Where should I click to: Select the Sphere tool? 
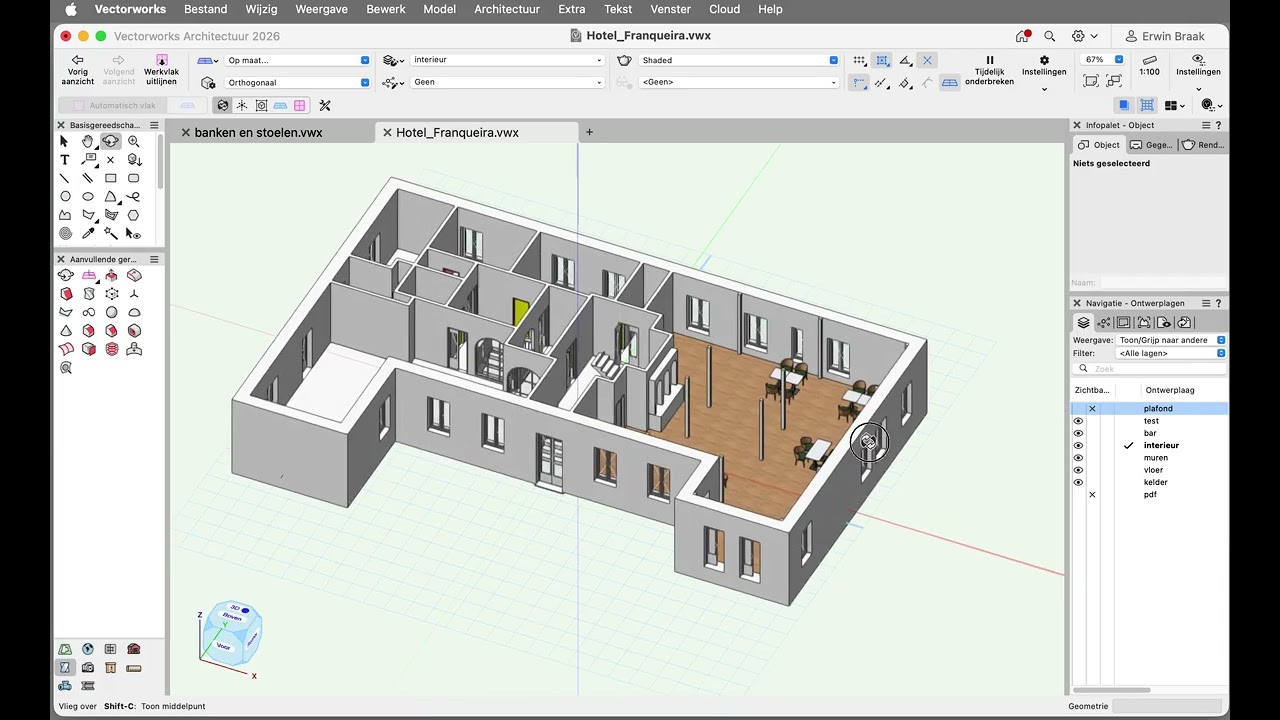(111, 312)
